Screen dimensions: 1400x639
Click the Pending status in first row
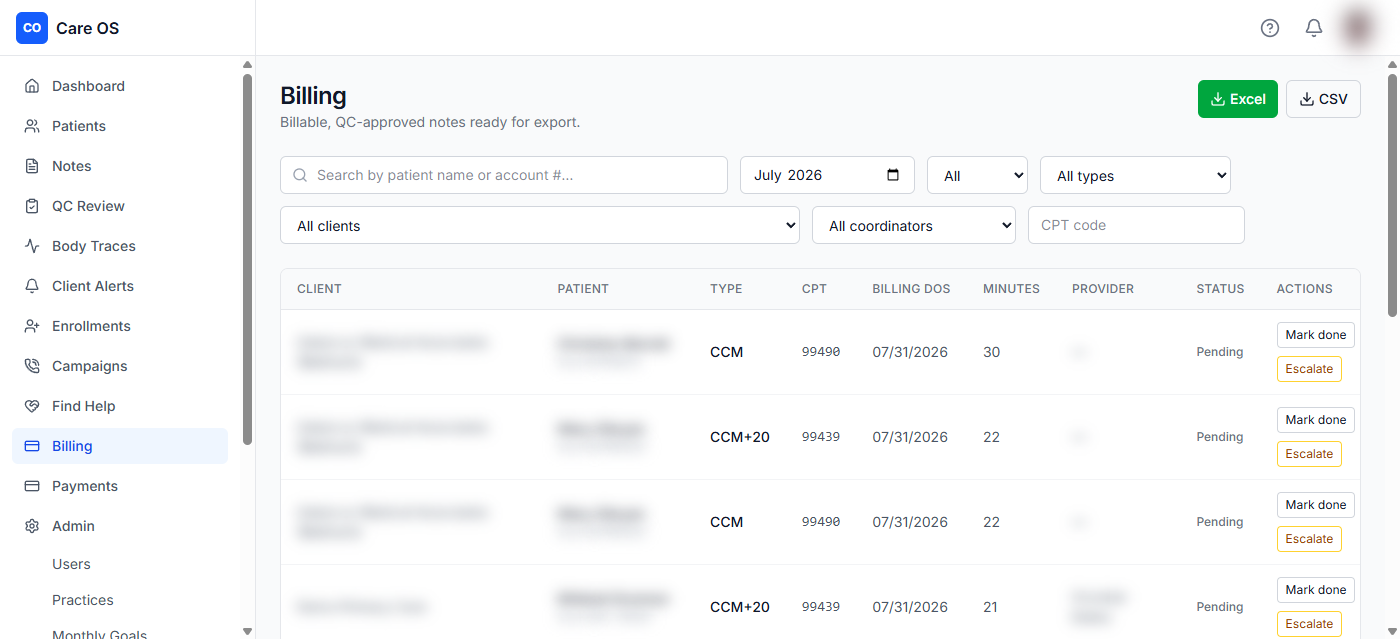pos(1220,352)
